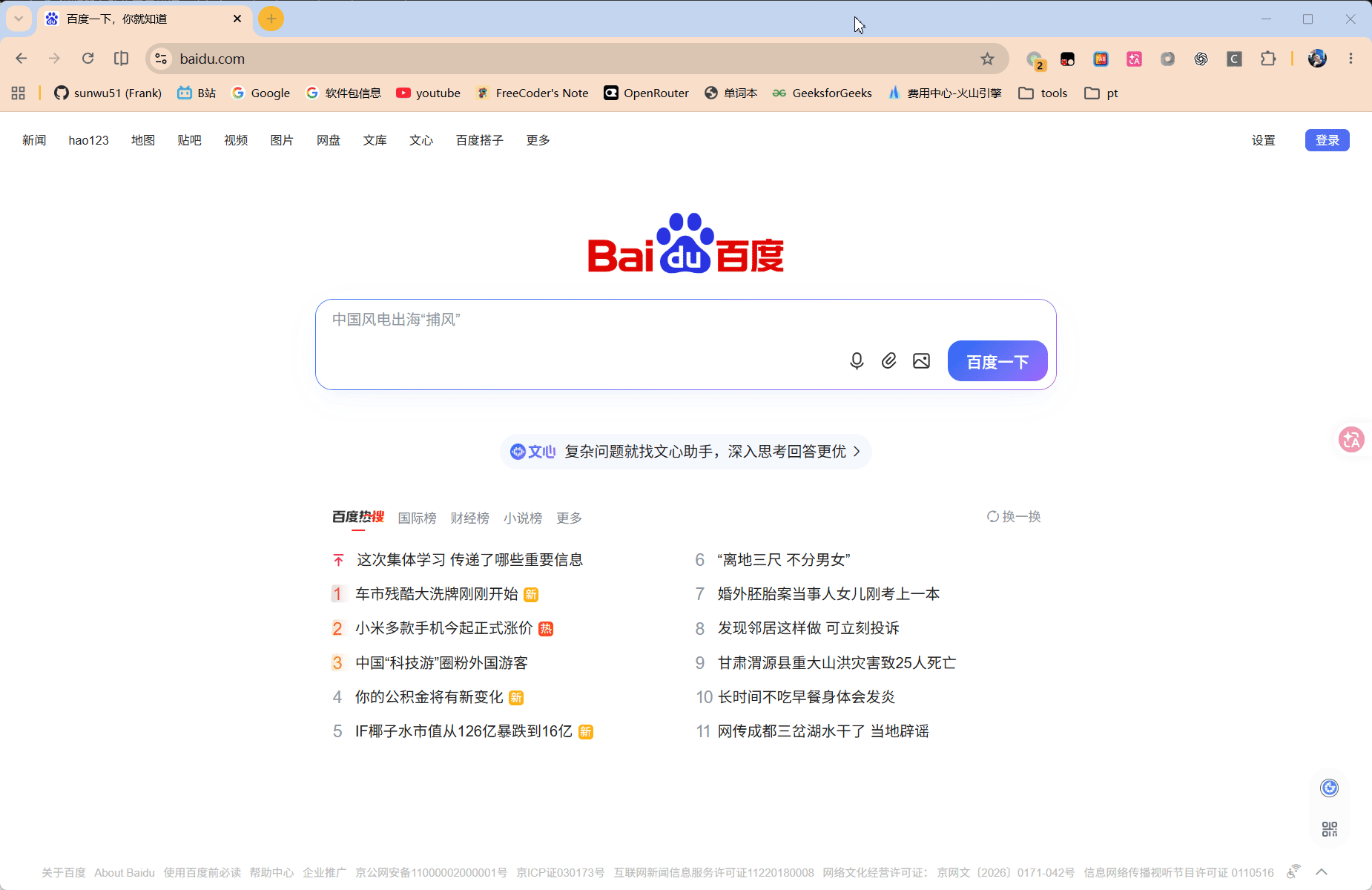Reload the Baidu page
The width and height of the screenshot is (1372, 890).
click(88, 59)
